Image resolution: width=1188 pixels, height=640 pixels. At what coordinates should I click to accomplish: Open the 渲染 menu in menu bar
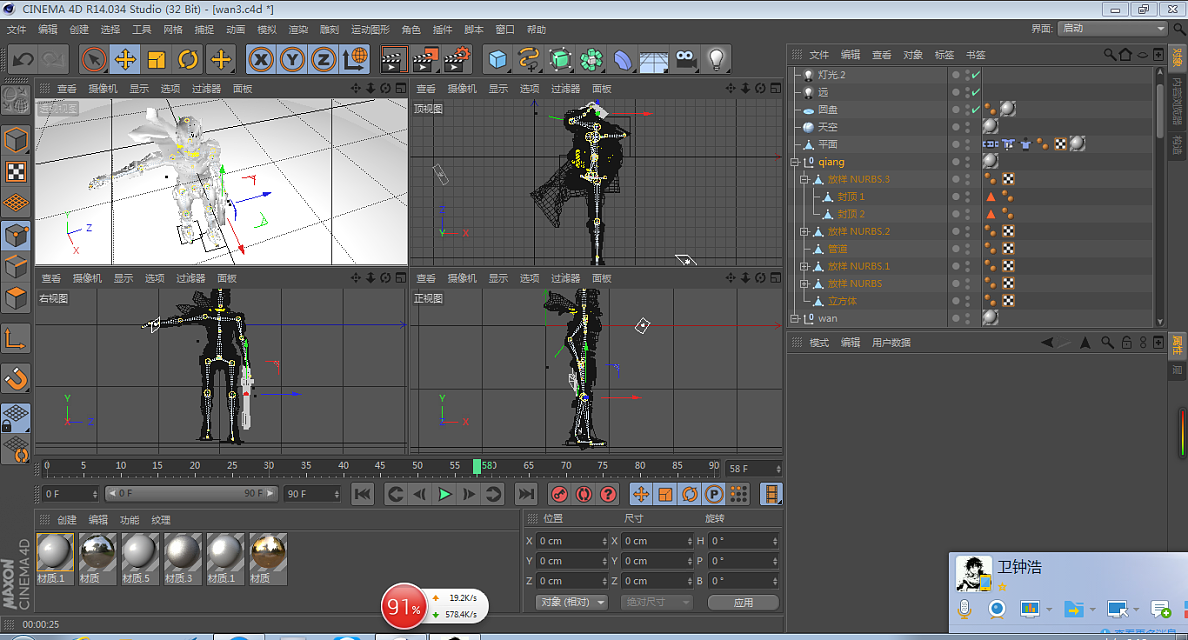point(298,30)
